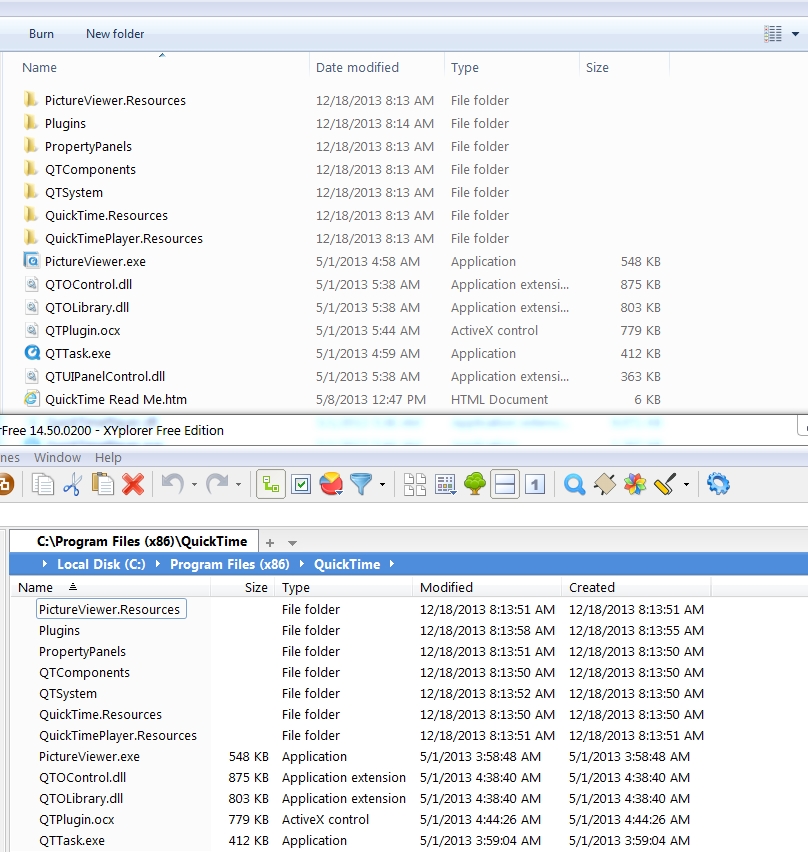Click the Undo arrow icon
The image size is (808, 852).
coord(172,485)
